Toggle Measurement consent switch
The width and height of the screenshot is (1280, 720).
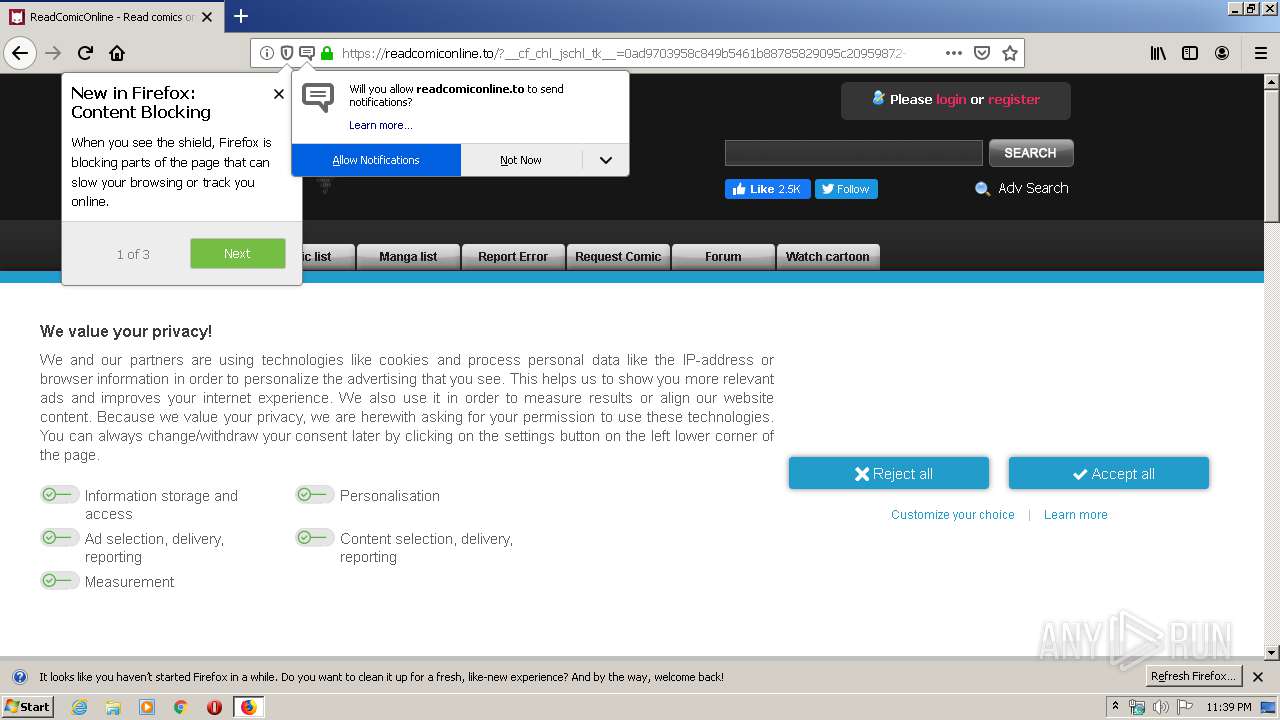point(59,581)
